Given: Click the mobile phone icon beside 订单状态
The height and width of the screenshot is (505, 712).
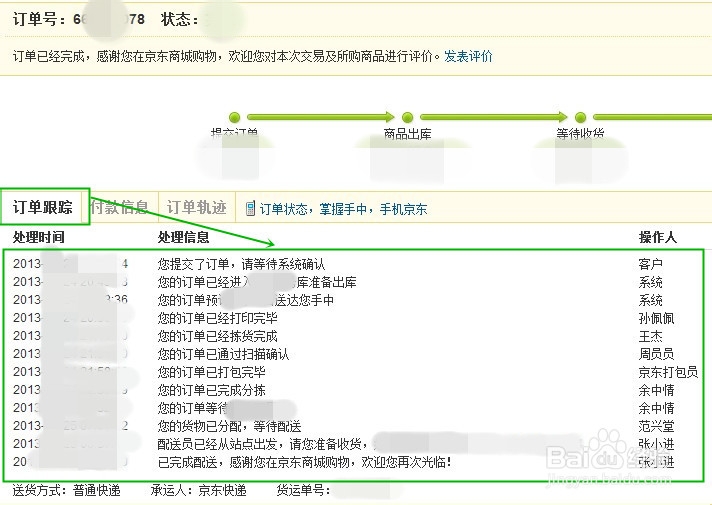Looking at the screenshot, I should (x=250, y=208).
